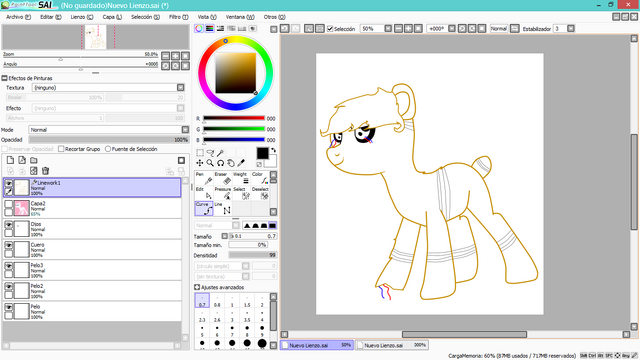Viewport: 640px width, 360px height.
Task: Choose the 3.5 brush size preset
Action: (247, 316)
